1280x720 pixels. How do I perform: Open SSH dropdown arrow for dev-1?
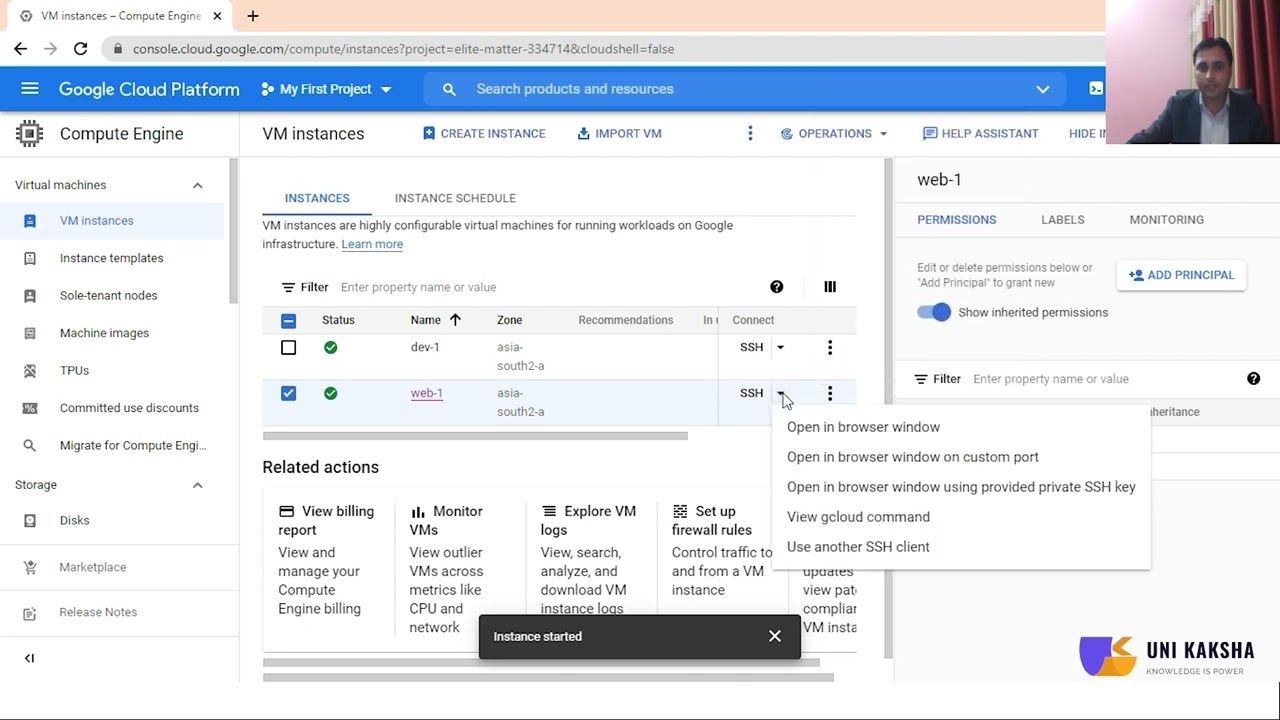pyautogui.click(x=780, y=347)
